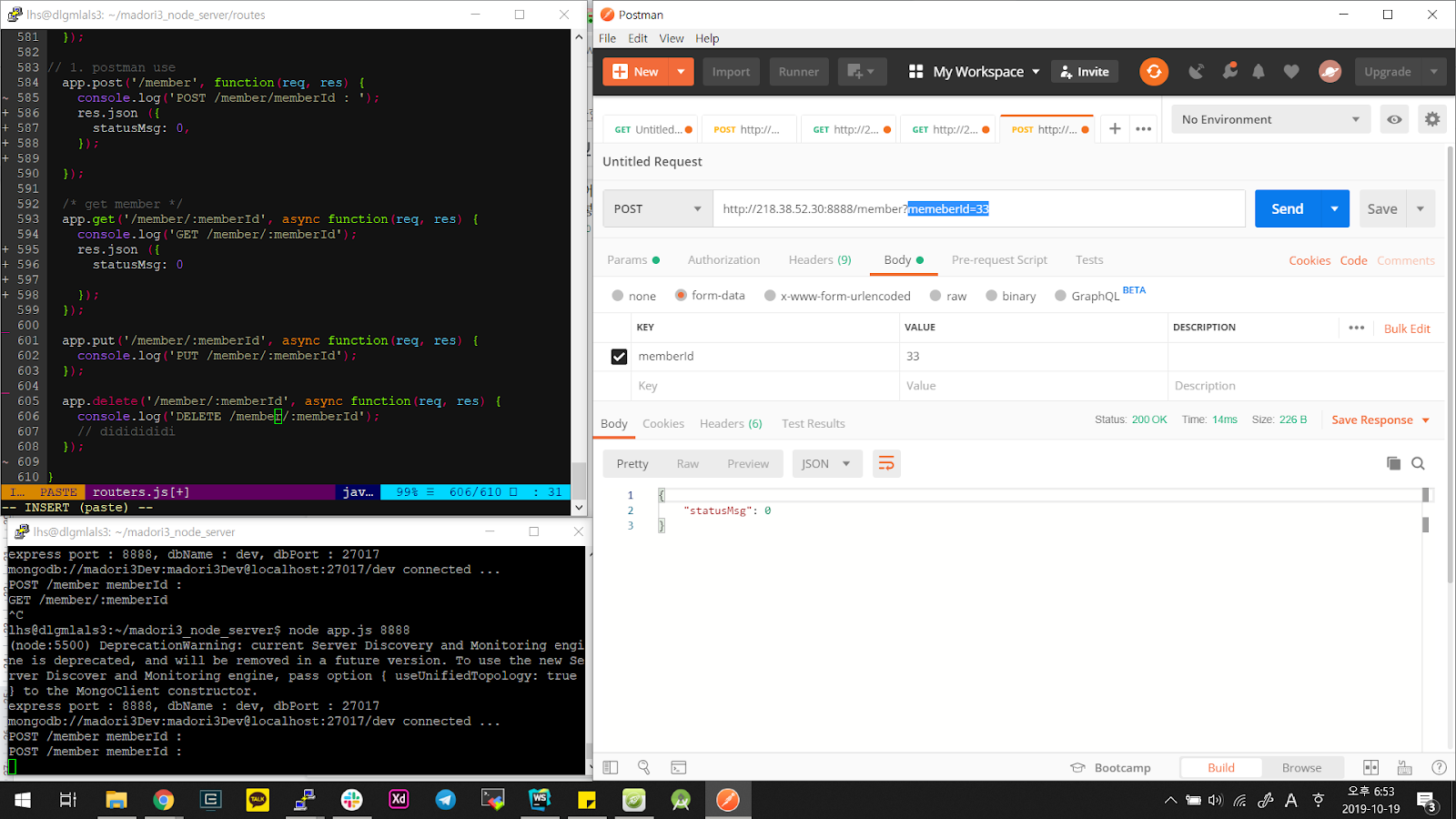
Task: Click the Windows Start button
Action: (x=23, y=800)
